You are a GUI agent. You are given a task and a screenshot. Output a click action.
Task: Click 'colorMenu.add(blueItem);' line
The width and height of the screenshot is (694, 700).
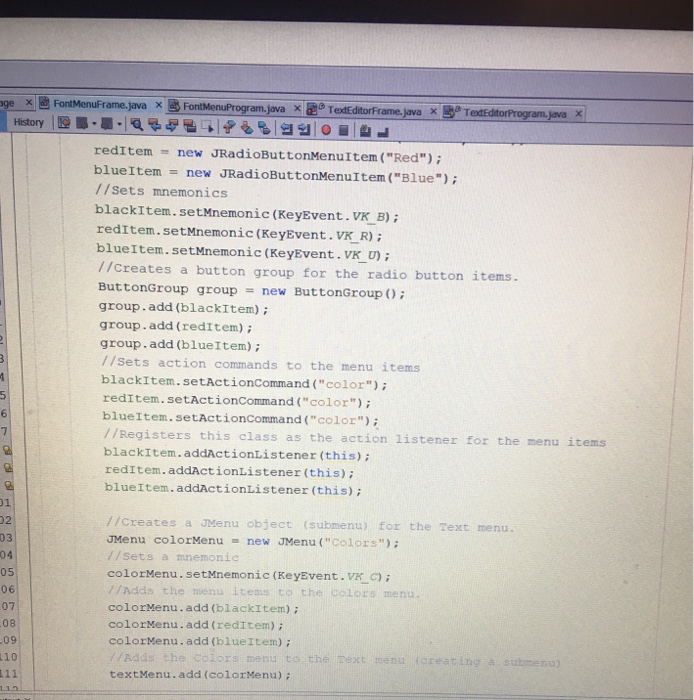point(199,641)
